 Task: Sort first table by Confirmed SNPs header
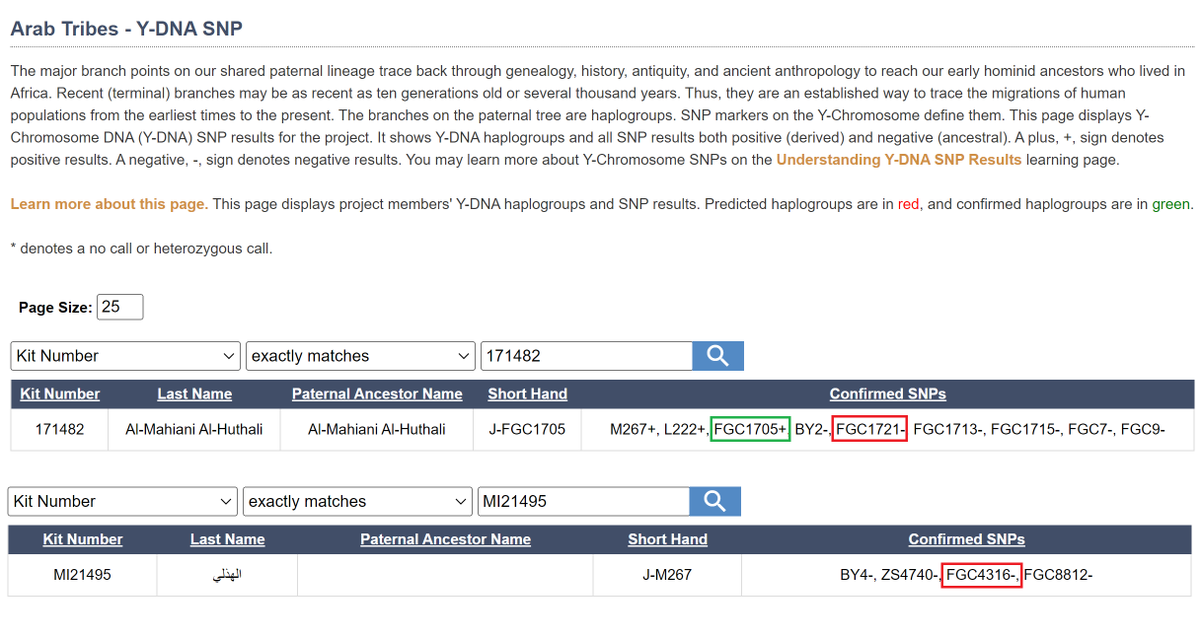pyautogui.click(x=888, y=394)
